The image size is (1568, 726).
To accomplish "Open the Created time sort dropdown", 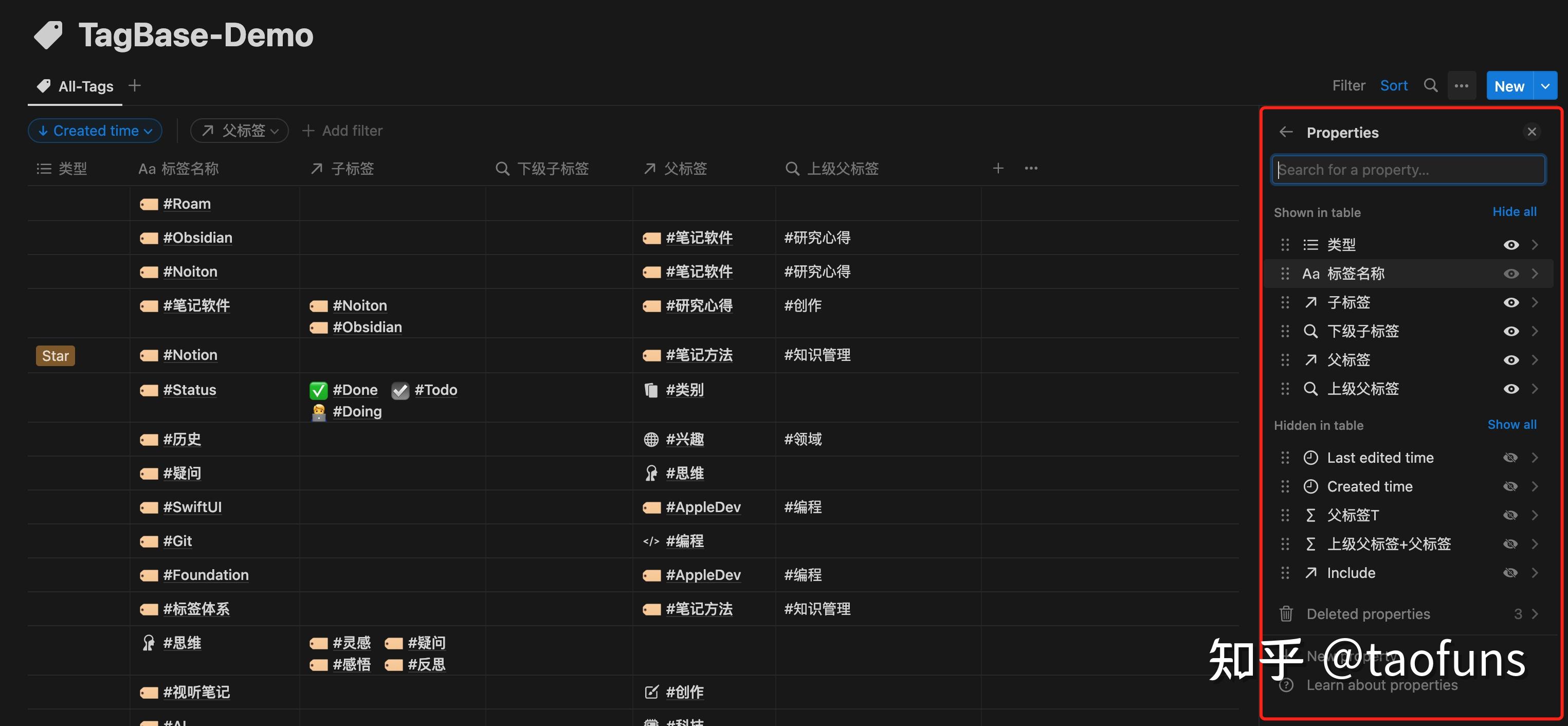I will point(95,131).
